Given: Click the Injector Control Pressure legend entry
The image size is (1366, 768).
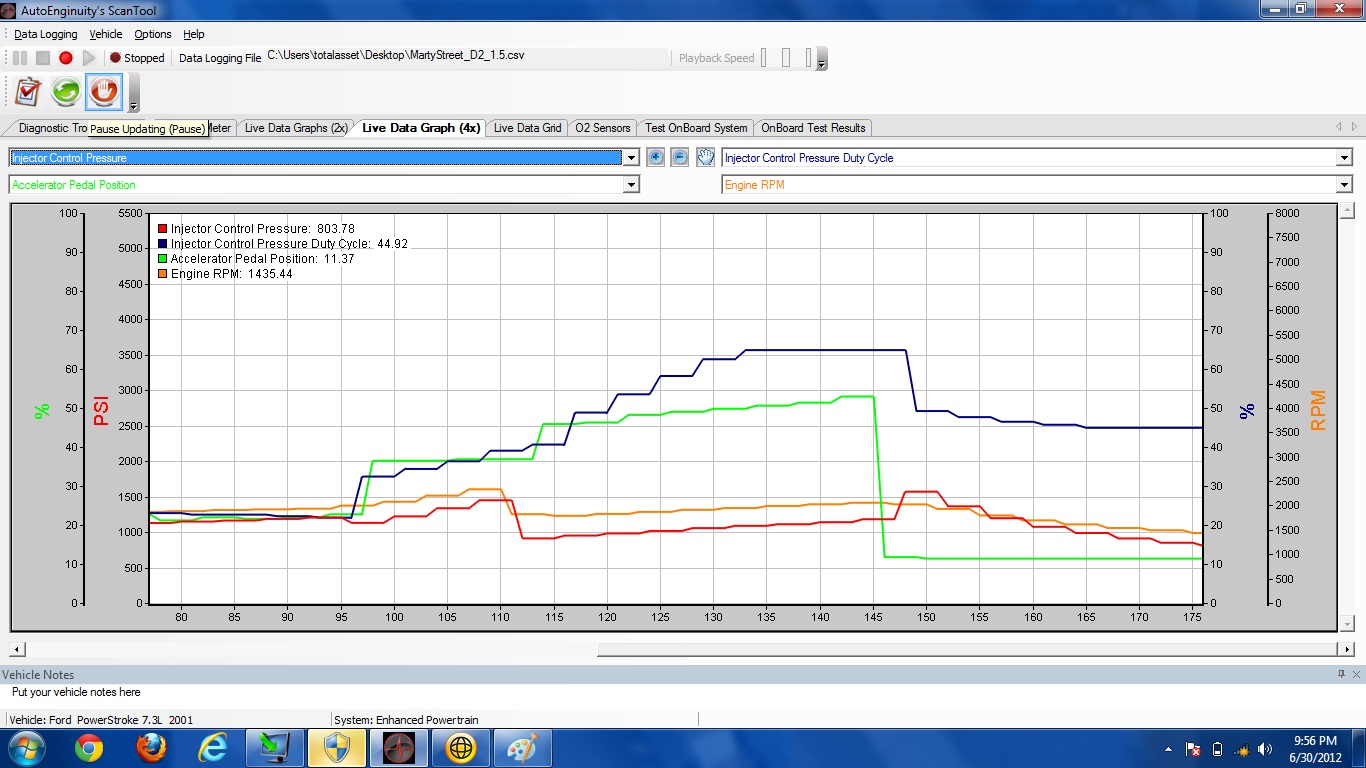Looking at the screenshot, I should [256, 229].
